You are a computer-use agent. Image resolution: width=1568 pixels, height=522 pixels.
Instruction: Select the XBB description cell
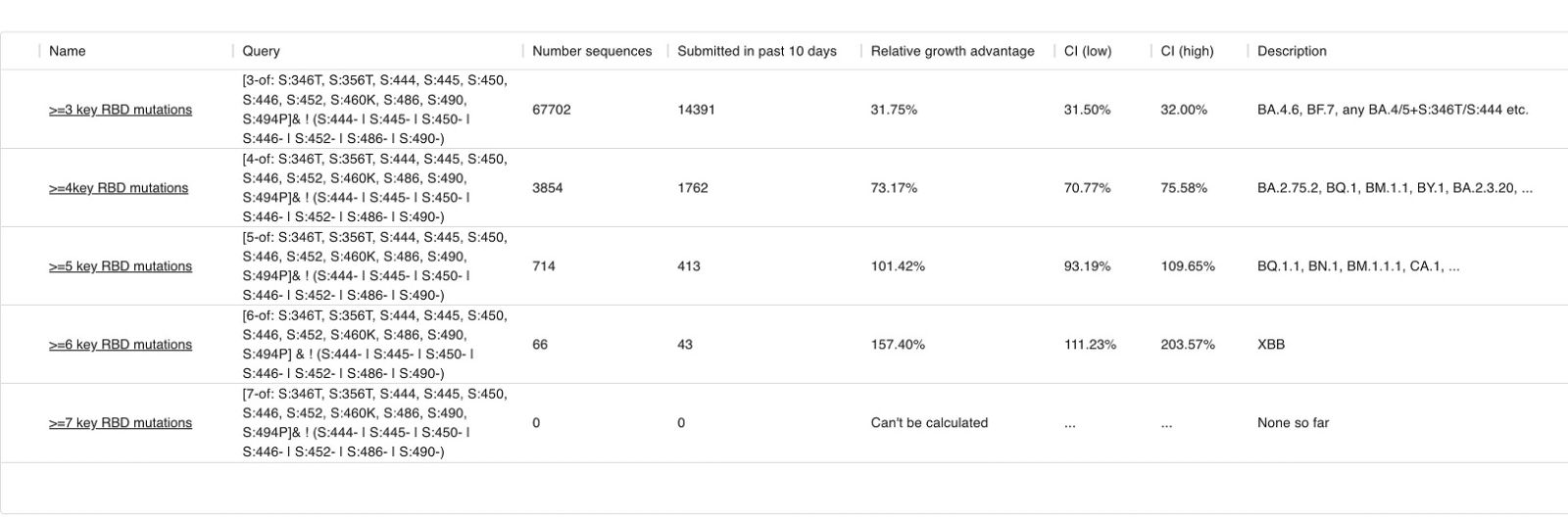coord(1271,345)
